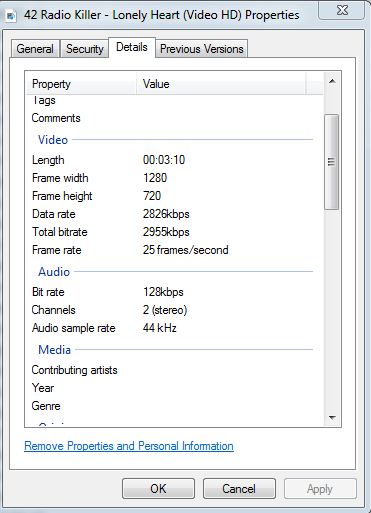
Task: Click the Audio section heading
Action: (x=54, y=272)
